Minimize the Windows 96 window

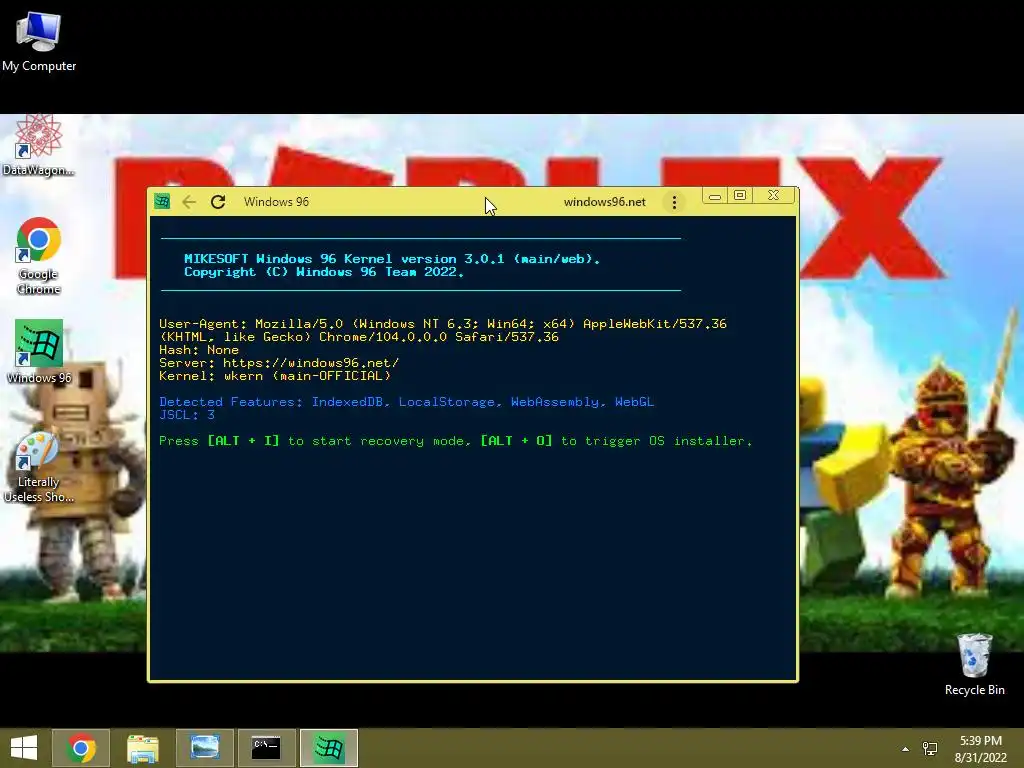714,196
